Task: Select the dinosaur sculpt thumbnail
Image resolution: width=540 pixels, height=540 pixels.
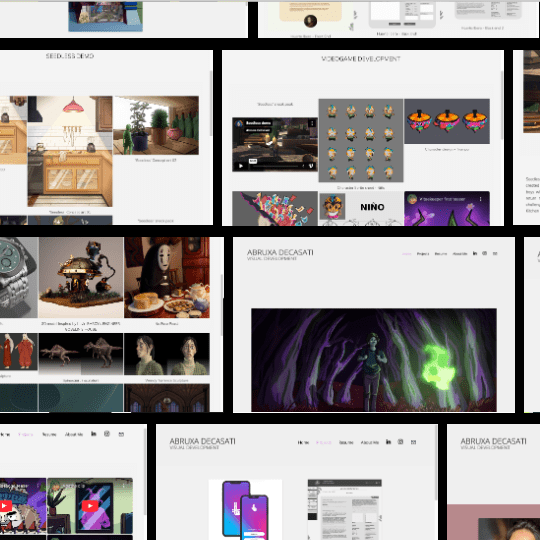Action: click(81, 354)
